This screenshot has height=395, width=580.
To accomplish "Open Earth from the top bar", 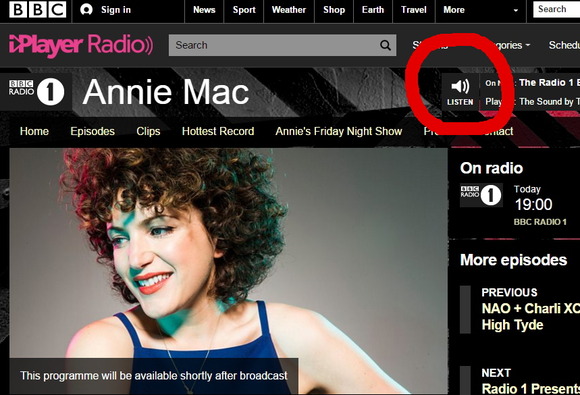I will (x=373, y=10).
